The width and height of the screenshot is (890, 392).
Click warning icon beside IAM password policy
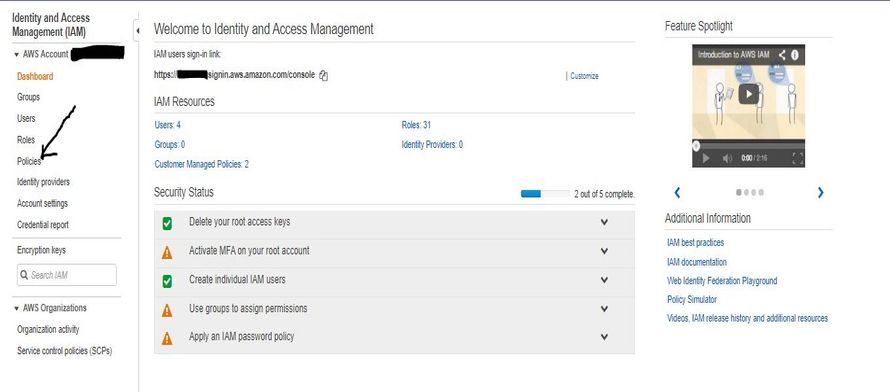[x=167, y=338]
